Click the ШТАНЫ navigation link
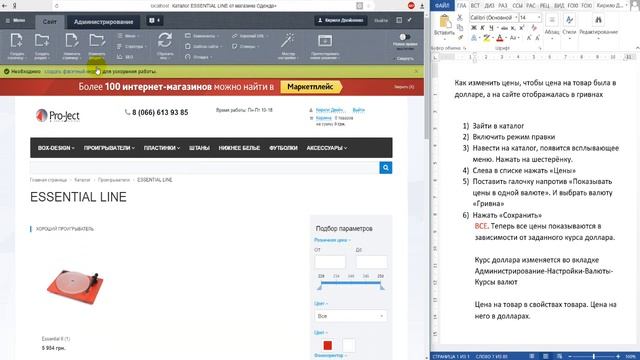The height and width of the screenshot is (360, 640). (x=199, y=148)
